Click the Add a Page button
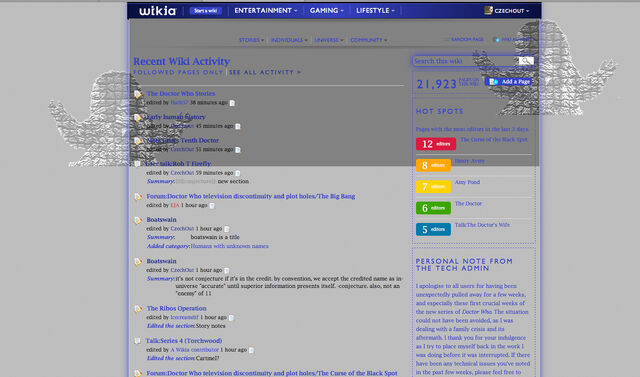Screen dimensions: 640x377 coord(509,82)
